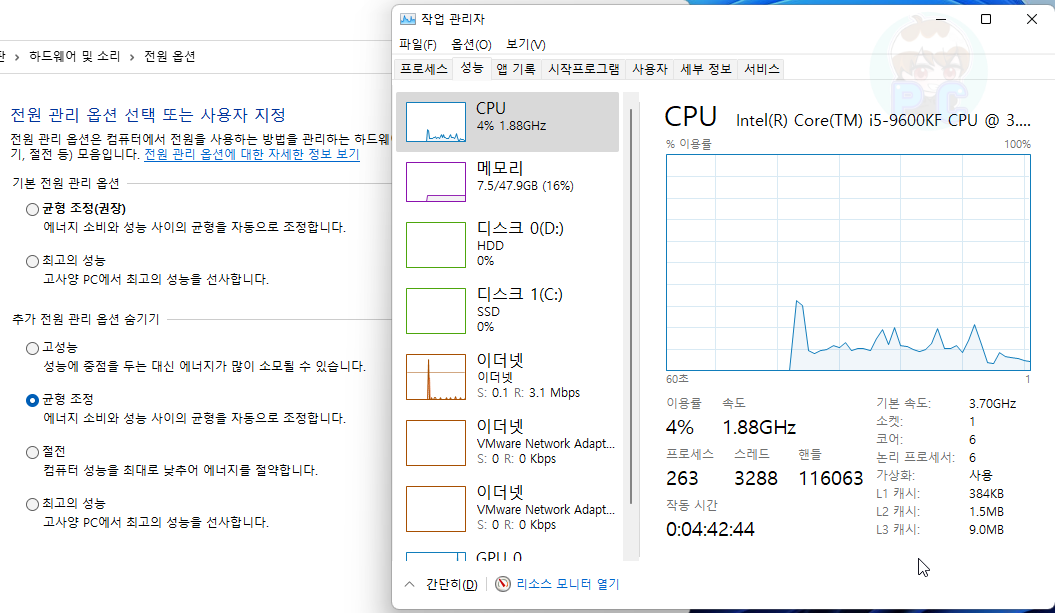Select 최고의 성능 radio under 기본 전원 관리 옵션
Screen dimensions: 1055x613
[x=32, y=261]
